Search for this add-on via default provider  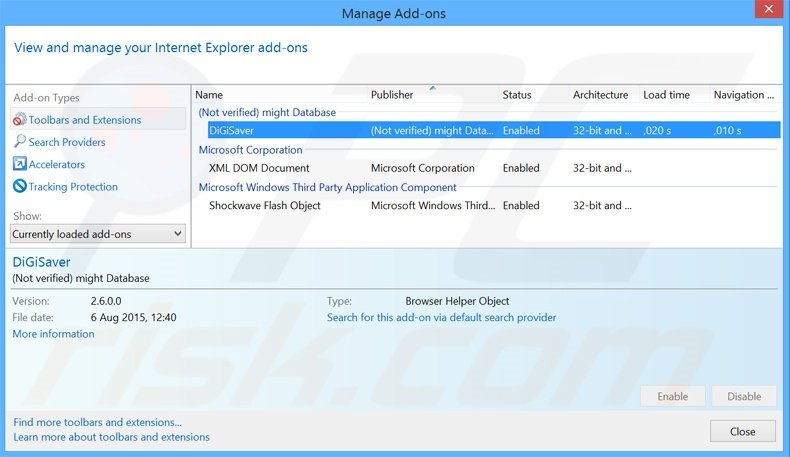click(x=441, y=317)
